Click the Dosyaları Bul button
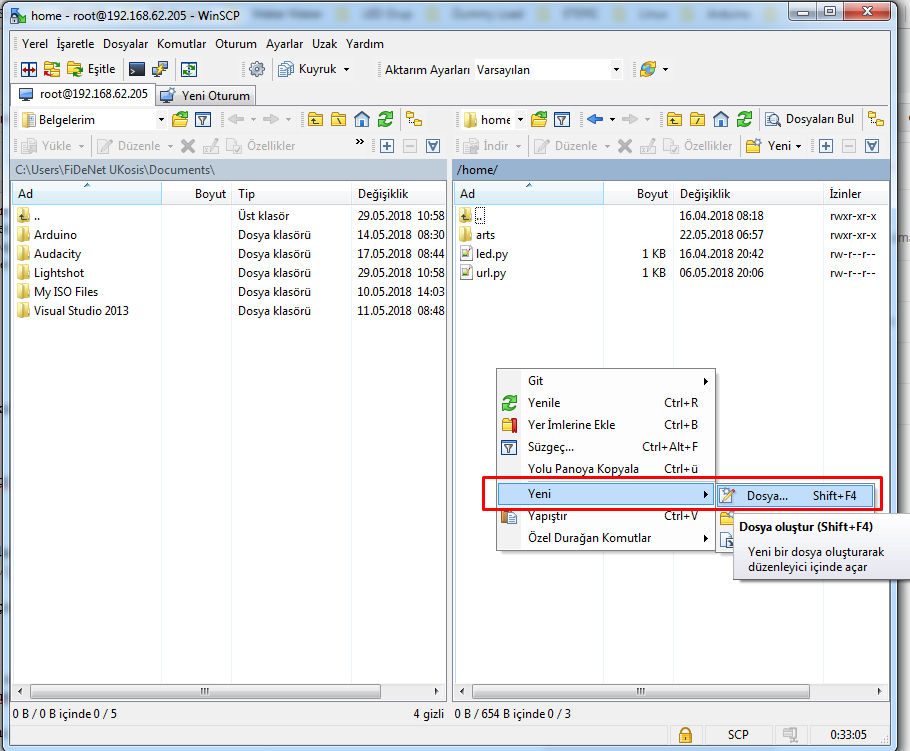The width and height of the screenshot is (910, 751). pos(809,120)
